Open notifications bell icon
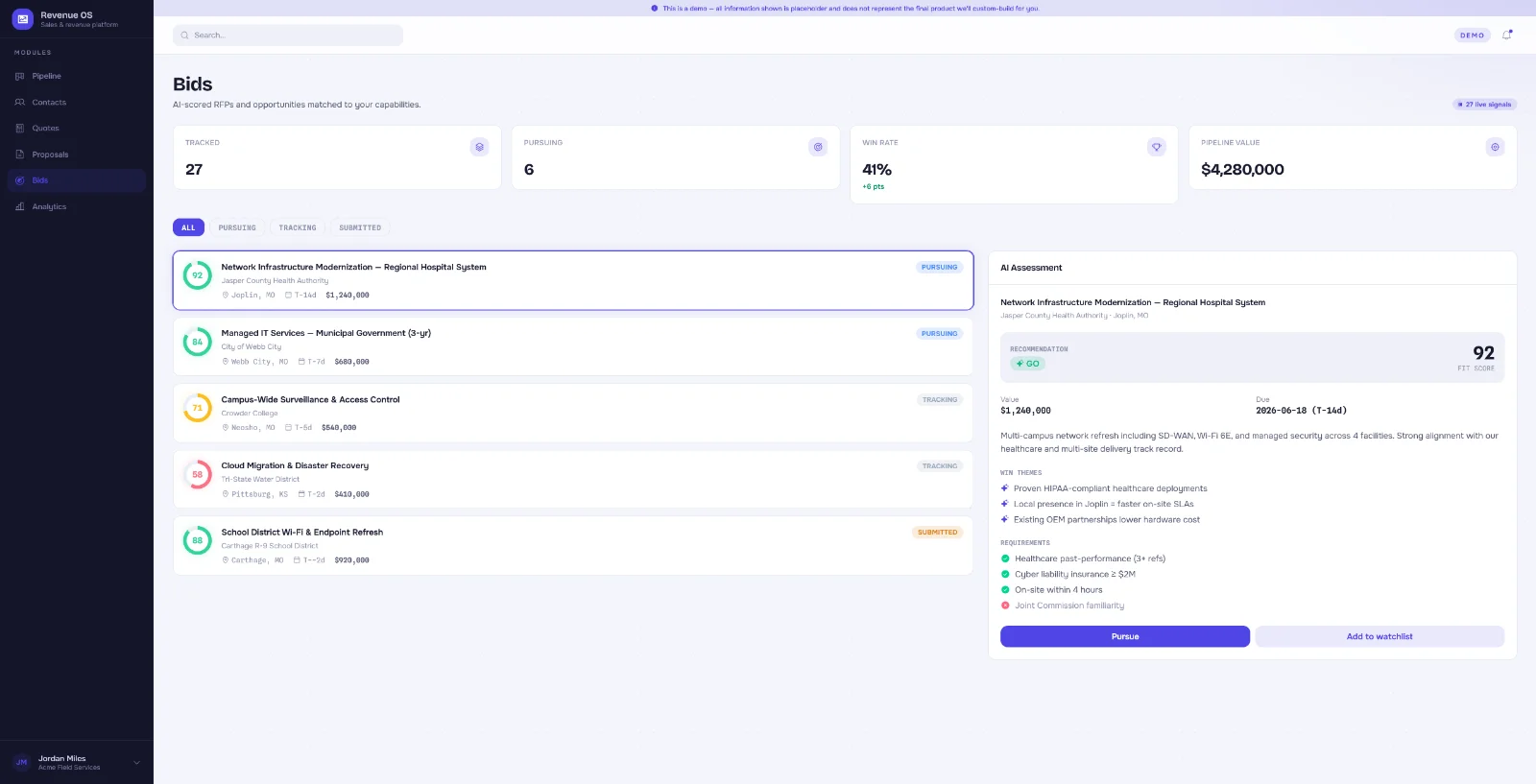 1507,36
